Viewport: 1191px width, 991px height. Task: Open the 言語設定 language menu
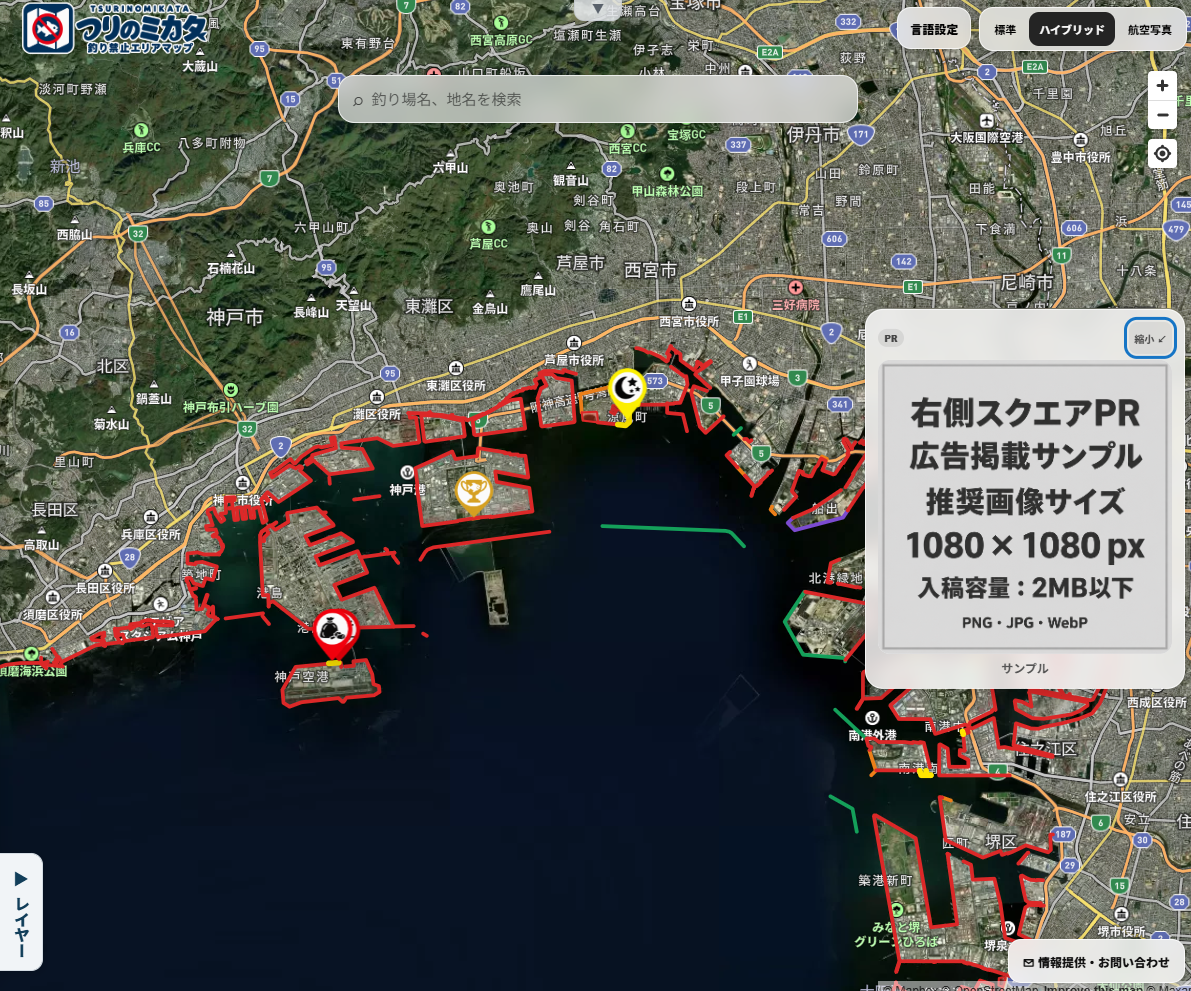coord(934,30)
